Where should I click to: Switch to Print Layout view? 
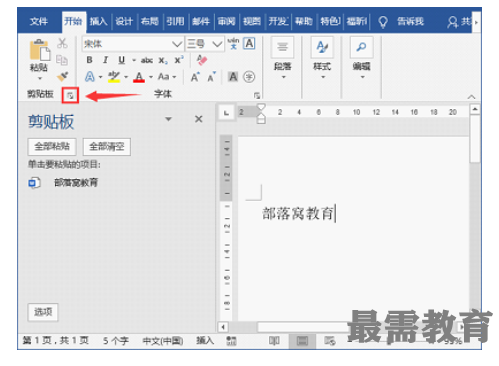tap(302, 341)
